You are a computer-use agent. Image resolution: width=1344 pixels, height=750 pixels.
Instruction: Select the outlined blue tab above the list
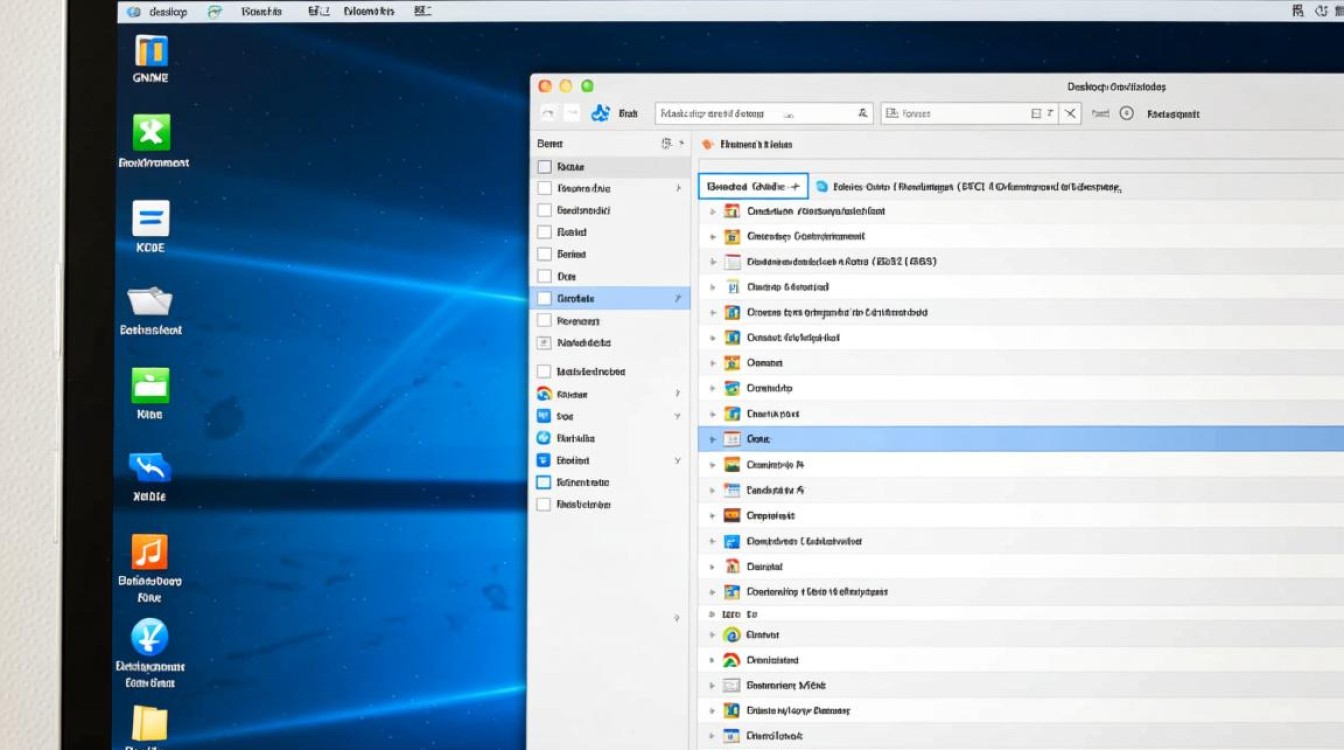coord(752,186)
